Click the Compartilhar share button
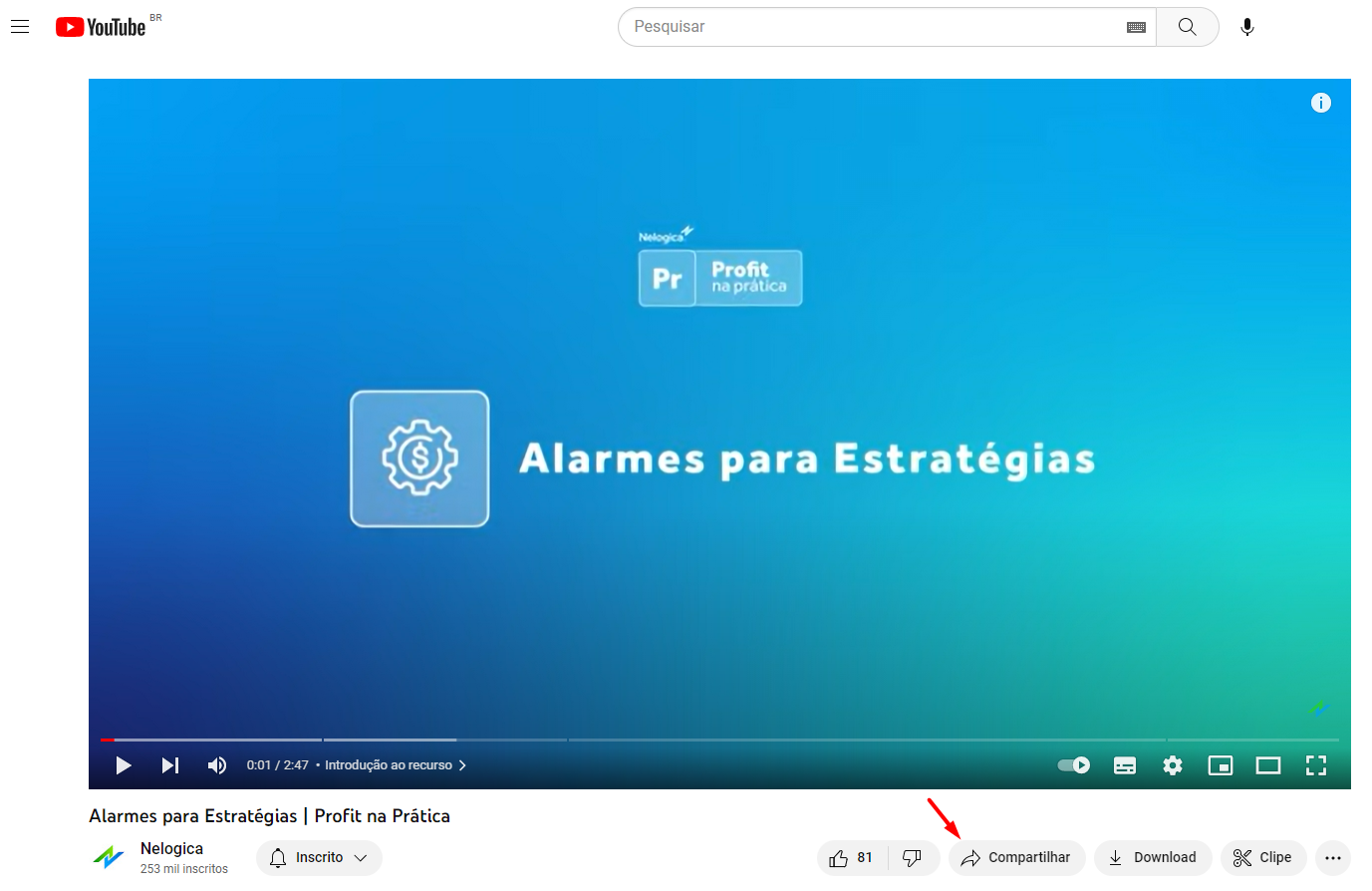The height and width of the screenshot is (891, 1372). 1016,857
